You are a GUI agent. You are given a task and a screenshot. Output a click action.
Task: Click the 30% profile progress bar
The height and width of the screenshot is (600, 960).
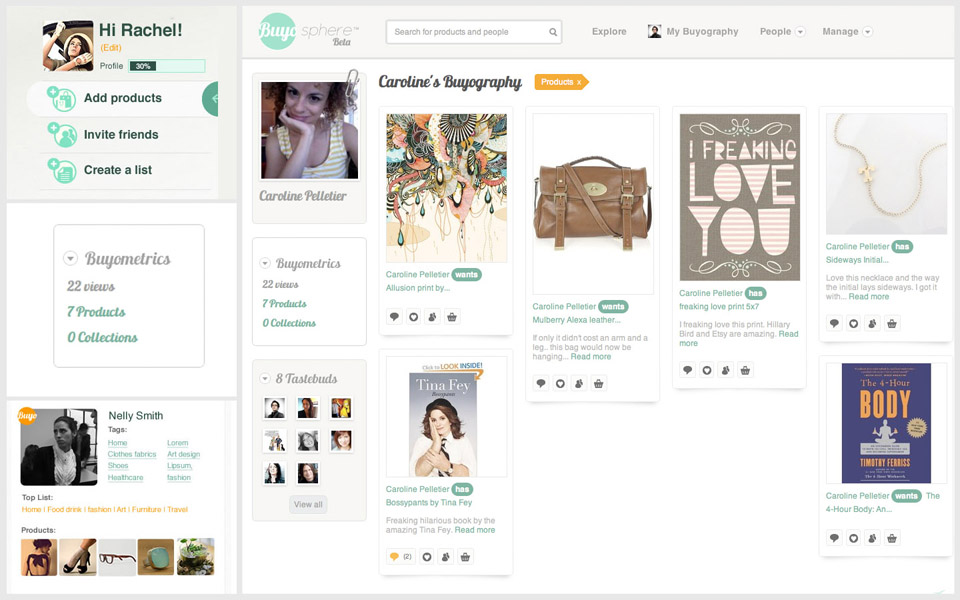point(166,66)
